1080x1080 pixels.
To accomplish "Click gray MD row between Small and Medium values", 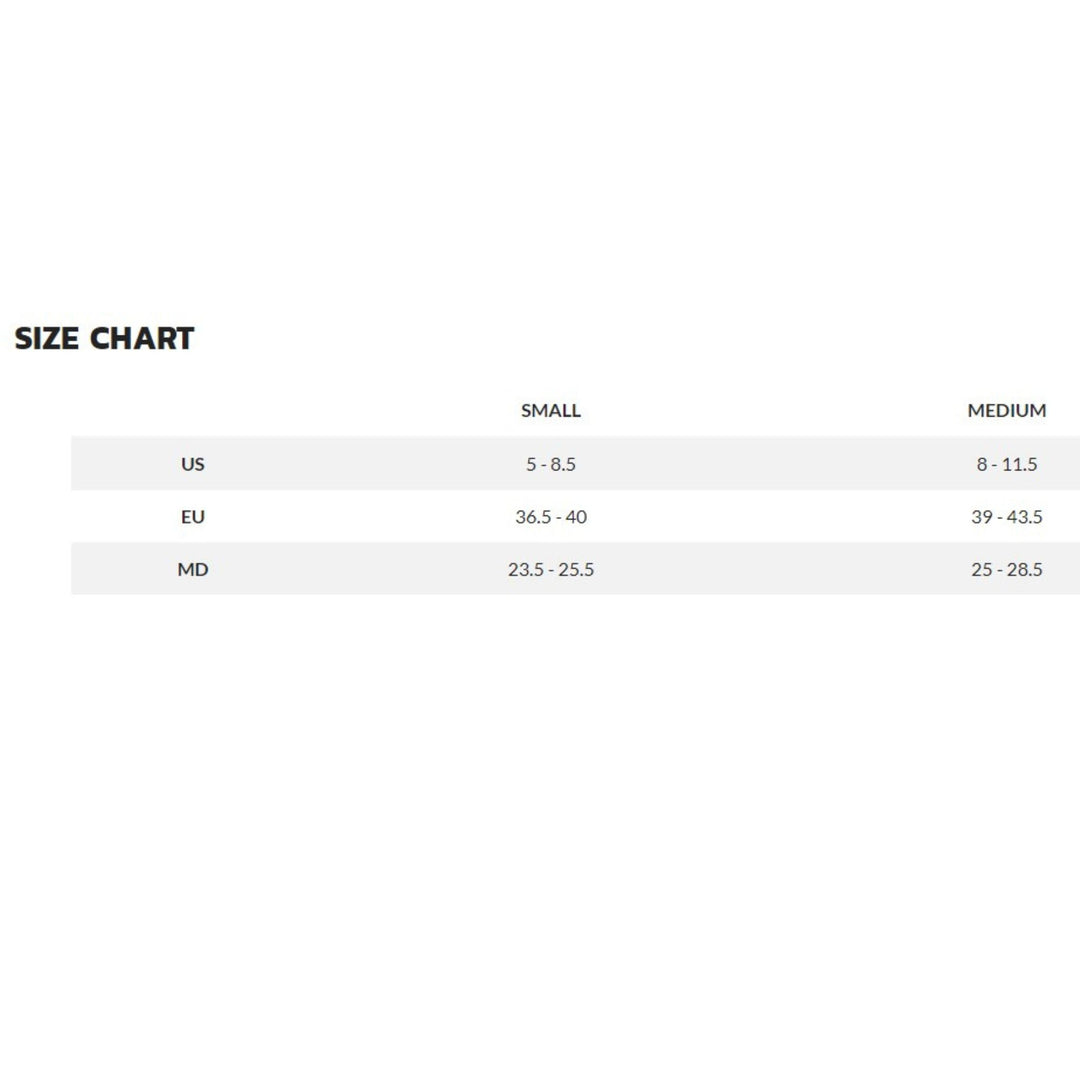I will (780, 570).
